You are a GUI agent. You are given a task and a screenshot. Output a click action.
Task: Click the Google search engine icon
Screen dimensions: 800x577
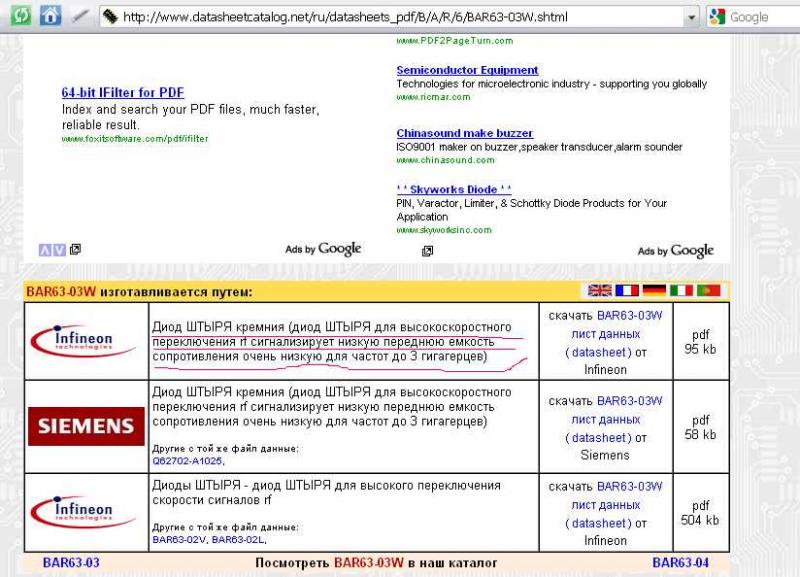coord(717,17)
